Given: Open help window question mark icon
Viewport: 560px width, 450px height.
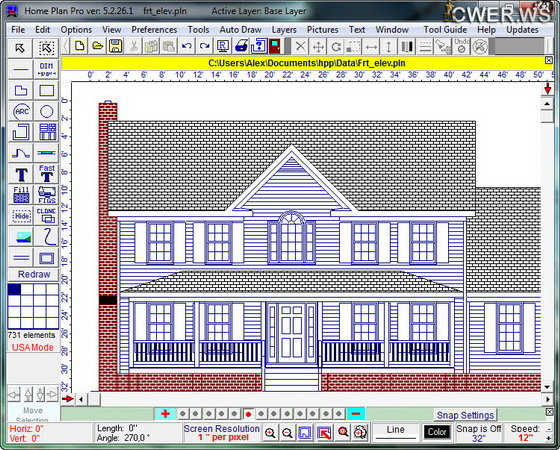Looking at the screenshot, I should pyautogui.click(x=259, y=46).
